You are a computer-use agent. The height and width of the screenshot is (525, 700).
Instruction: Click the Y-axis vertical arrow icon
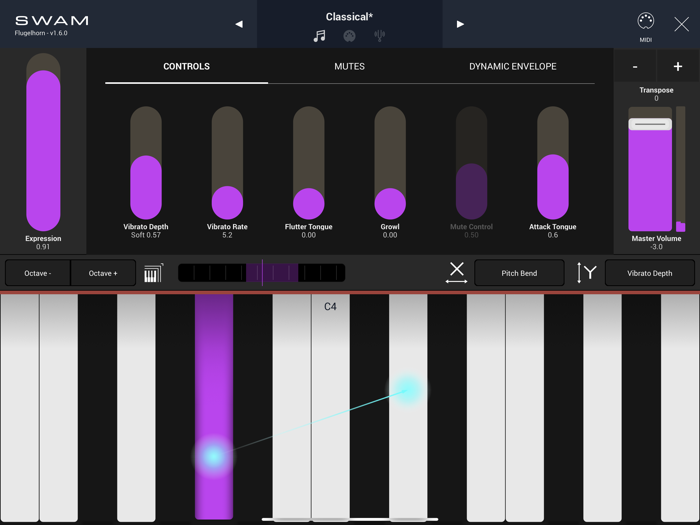click(587, 273)
